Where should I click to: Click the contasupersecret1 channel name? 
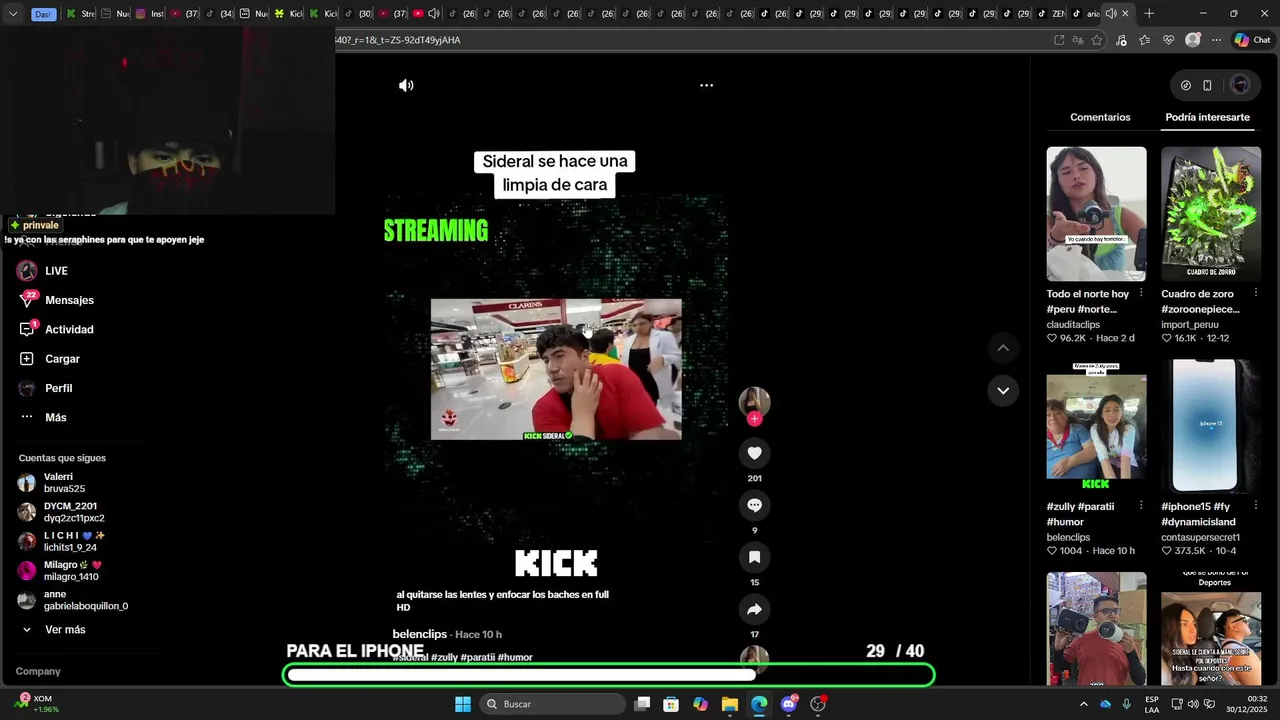[1200, 537]
